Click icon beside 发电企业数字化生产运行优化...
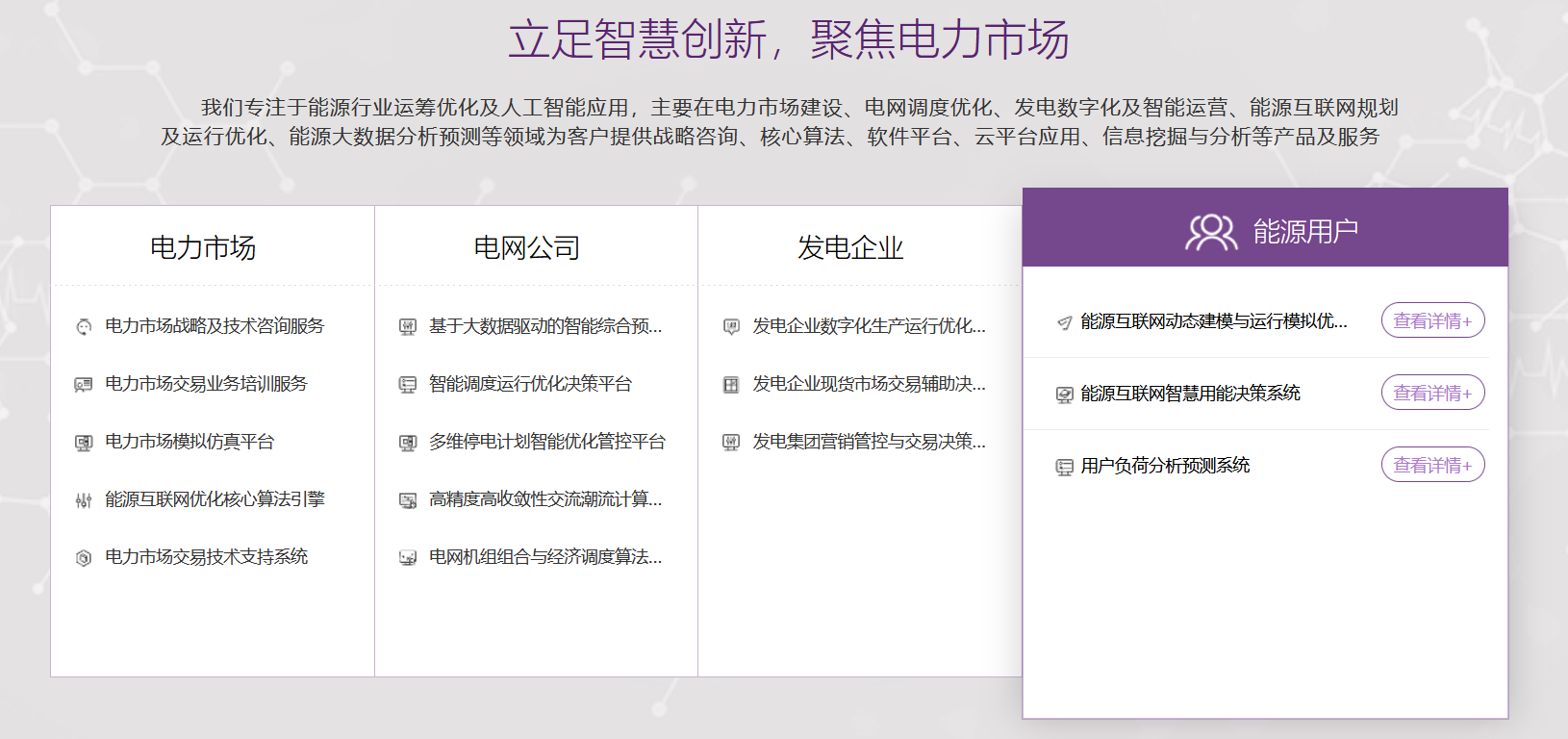This screenshot has width=1568, height=739. (x=731, y=327)
